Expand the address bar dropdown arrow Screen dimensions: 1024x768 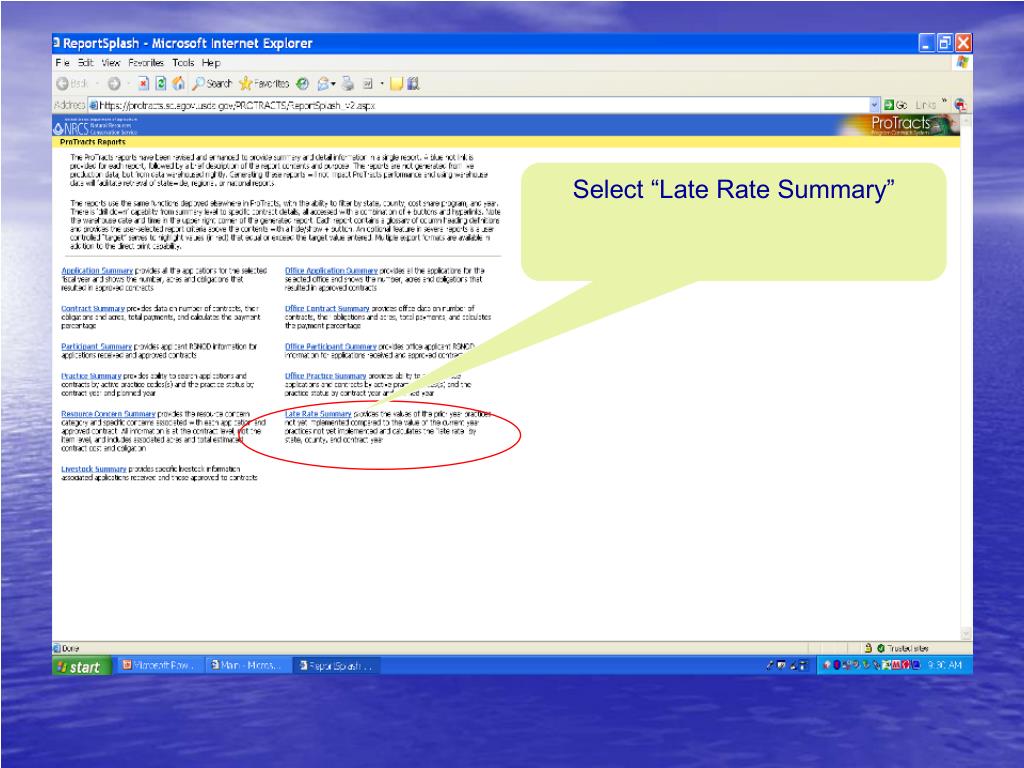click(x=874, y=104)
